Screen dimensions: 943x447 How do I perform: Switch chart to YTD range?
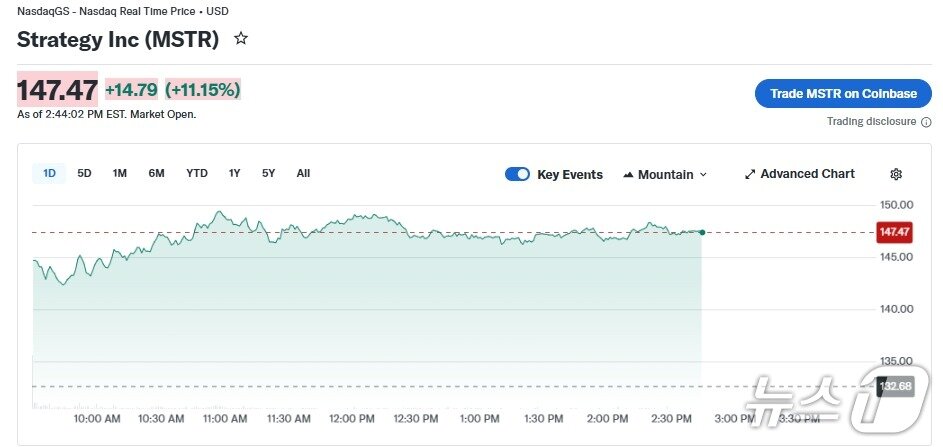pyautogui.click(x=197, y=173)
